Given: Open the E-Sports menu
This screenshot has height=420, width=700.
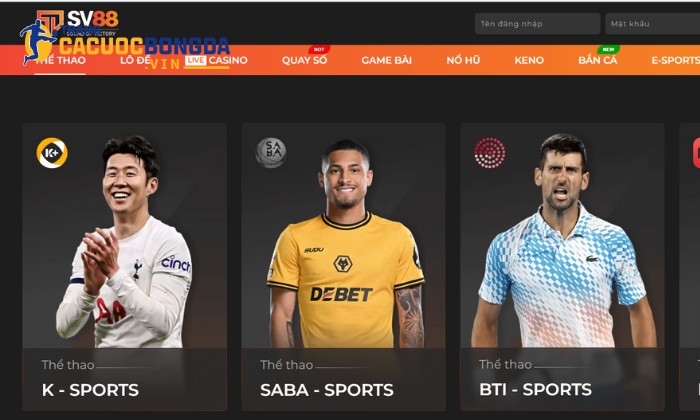Looking at the screenshot, I should tap(675, 60).
